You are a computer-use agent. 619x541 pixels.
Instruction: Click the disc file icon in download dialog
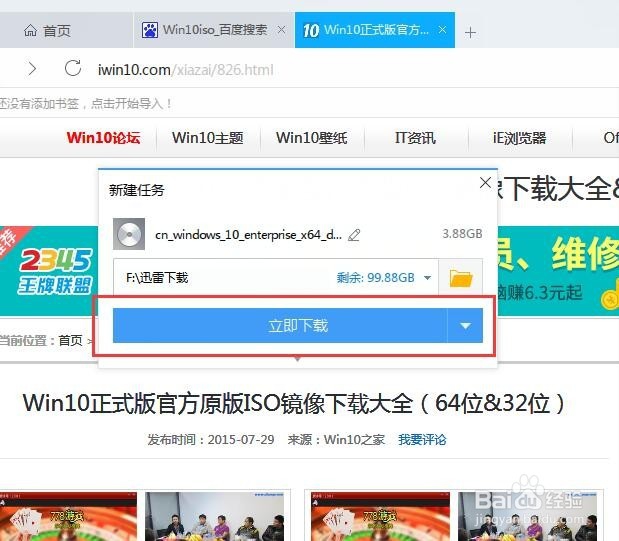coord(129,234)
